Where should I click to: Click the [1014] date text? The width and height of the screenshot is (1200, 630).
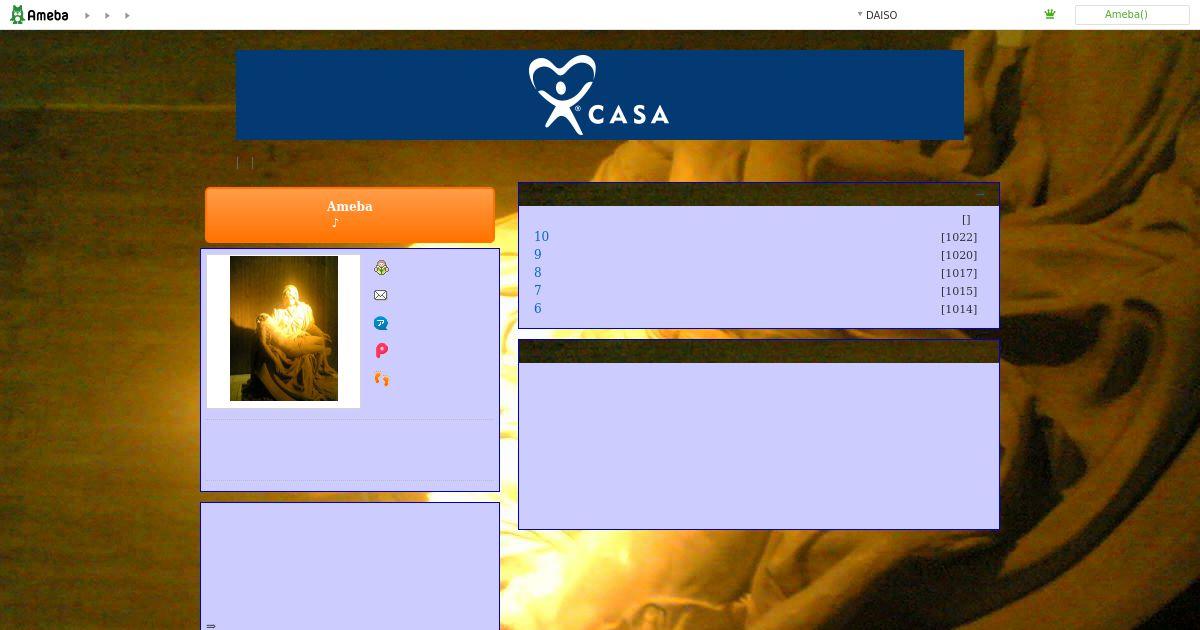point(959,309)
